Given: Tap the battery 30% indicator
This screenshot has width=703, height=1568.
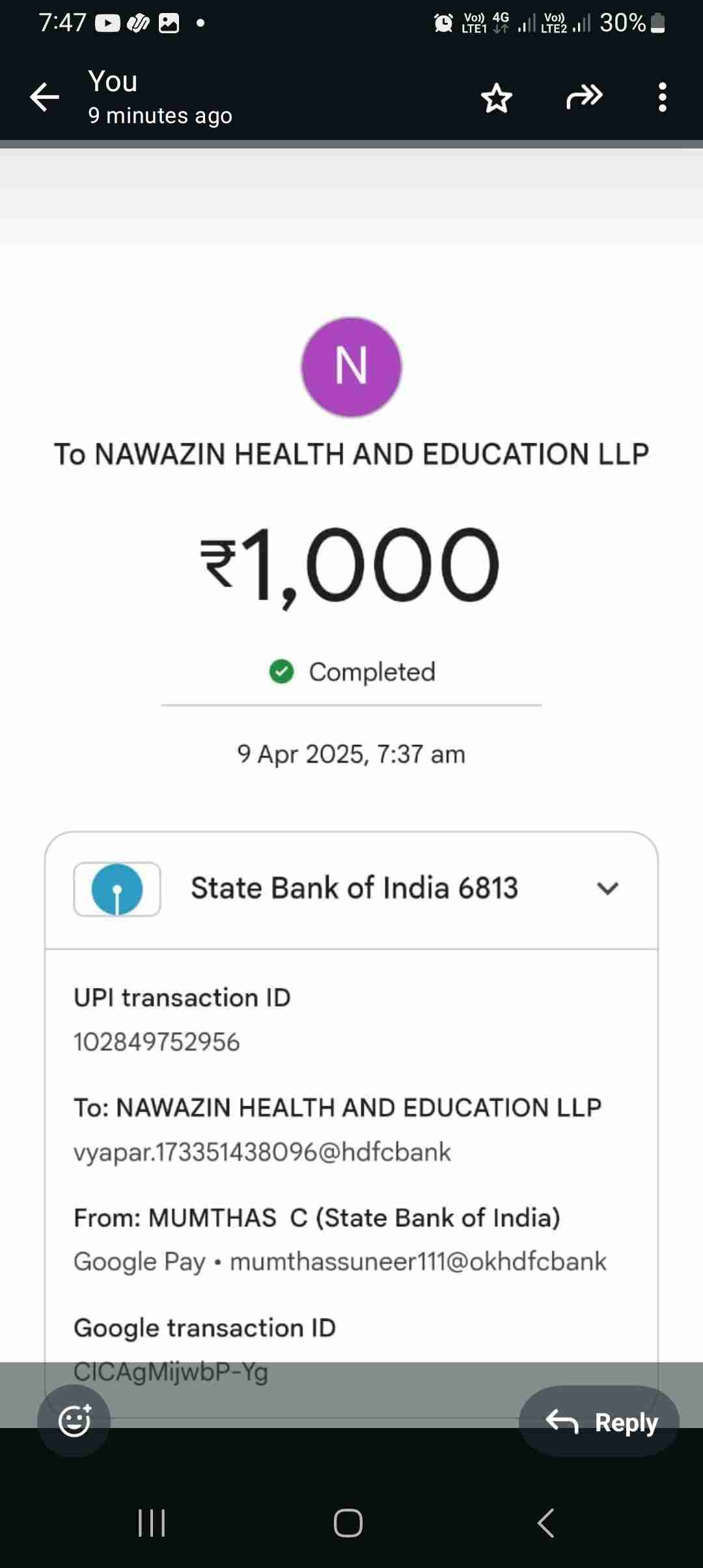Looking at the screenshot, I should 632,23.
